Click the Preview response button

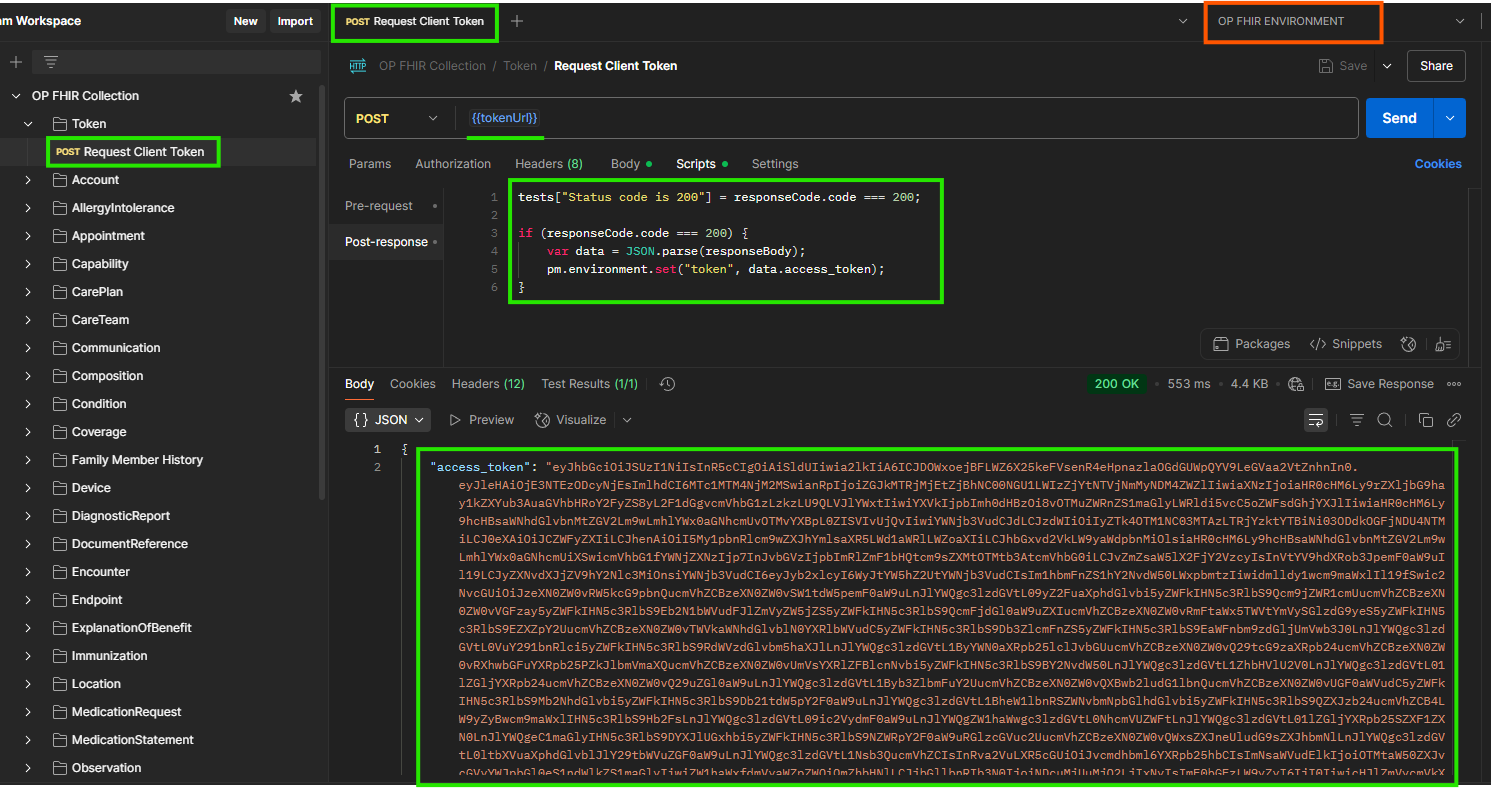481,420
